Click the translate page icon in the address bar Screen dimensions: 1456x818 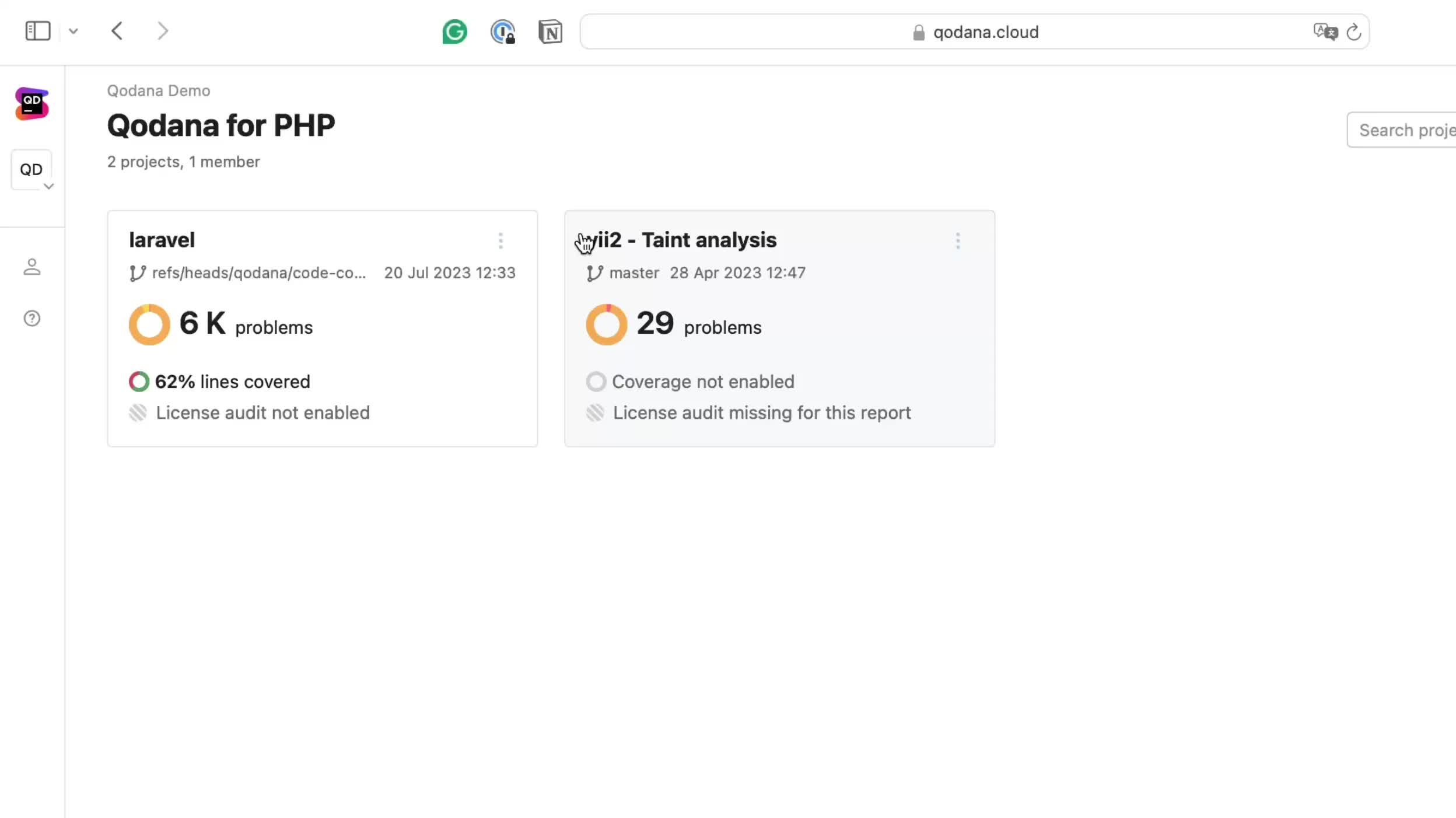click(x=1325, y=32)
